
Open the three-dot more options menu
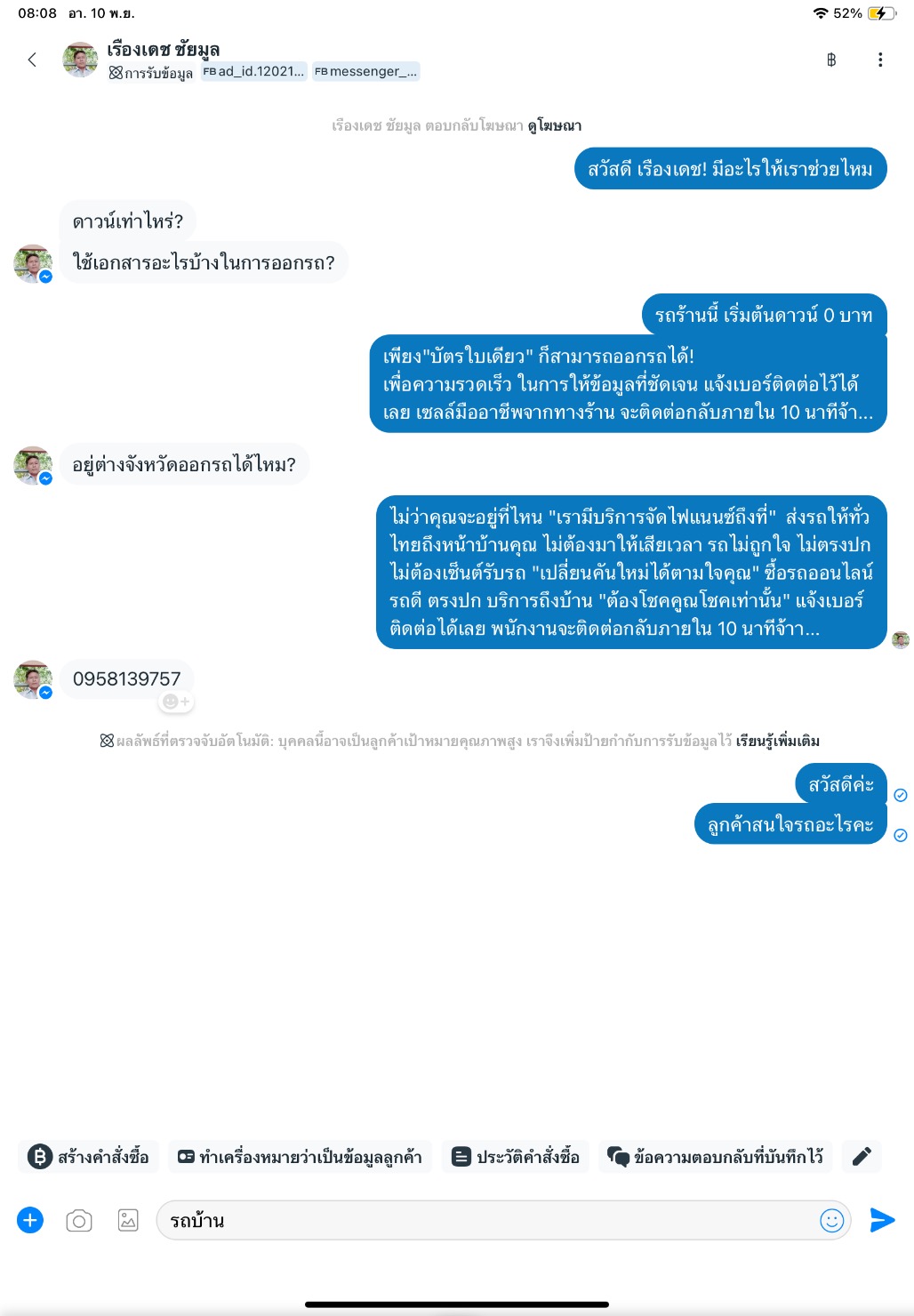(880, 60)
